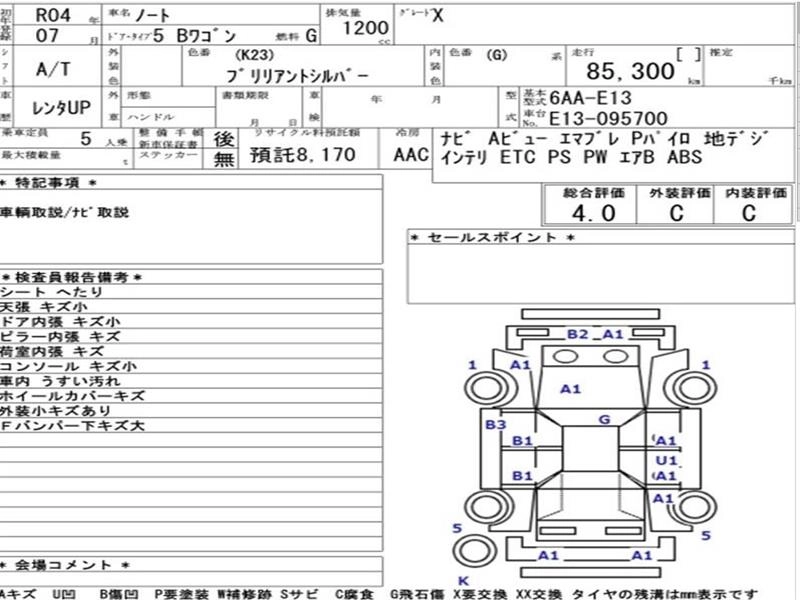Click the C grade under 内装評価

point(748,213)
